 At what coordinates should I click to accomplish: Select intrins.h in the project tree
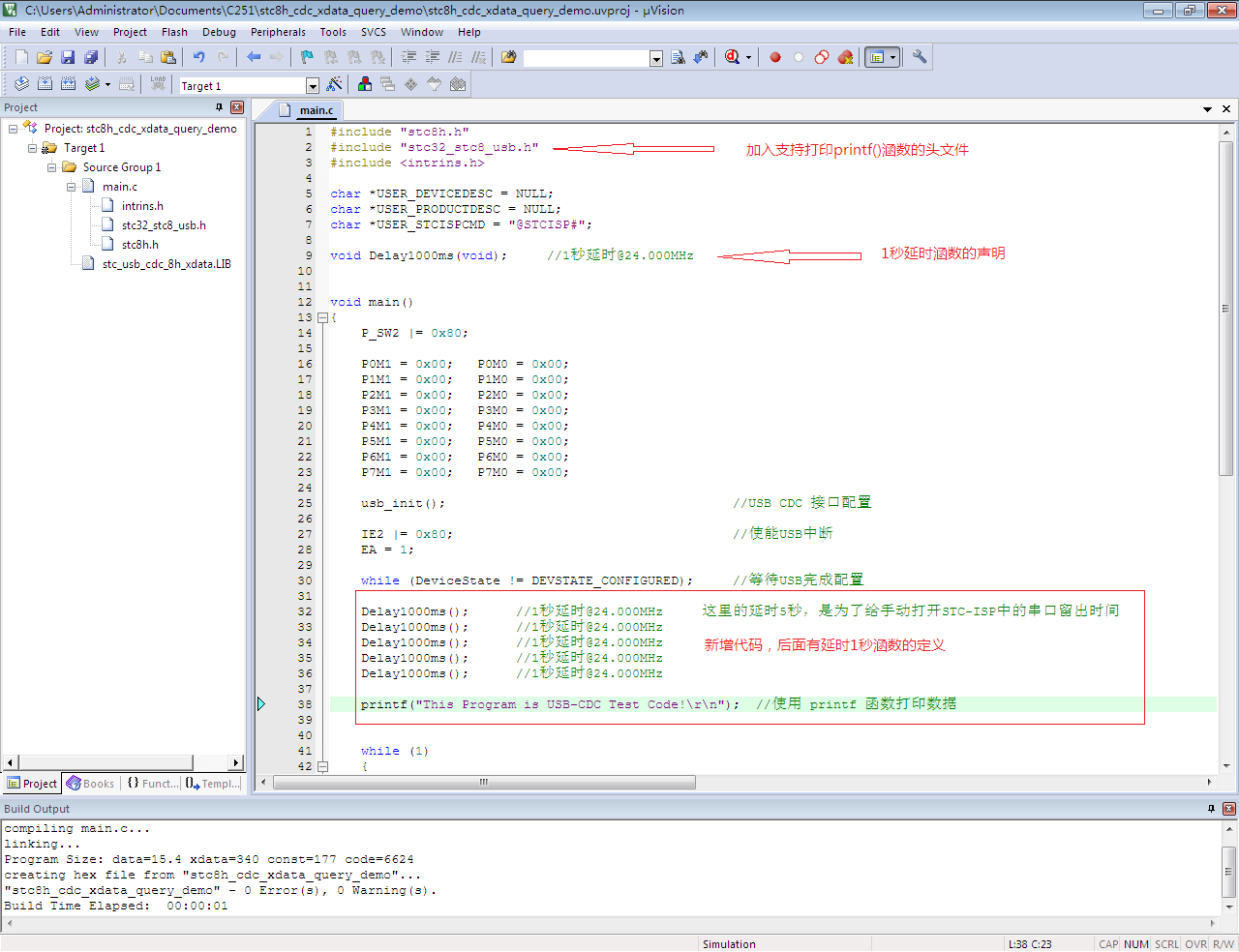pos(142,206)
